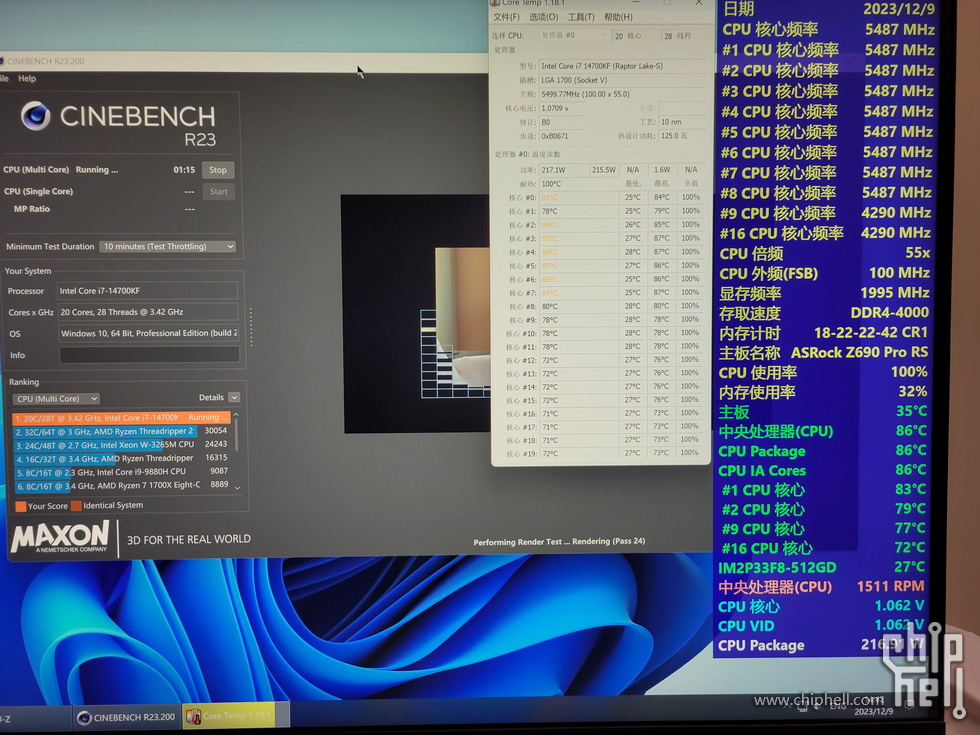The image size is (980, 735).
Task: Select the Intel Core i9-9880H ranking row
Action: (121, 472)
